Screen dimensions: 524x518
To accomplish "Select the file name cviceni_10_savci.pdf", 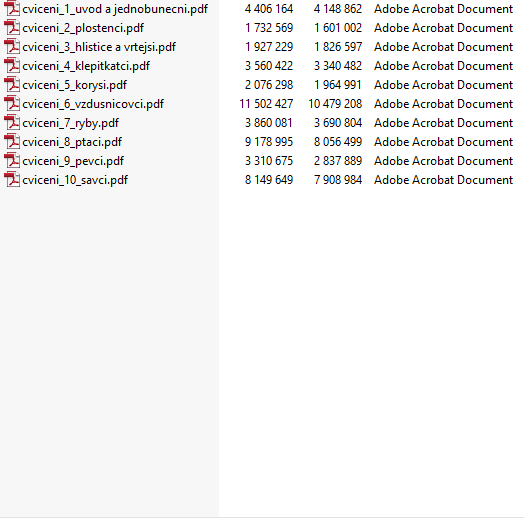I will click(x=75, y=180).
